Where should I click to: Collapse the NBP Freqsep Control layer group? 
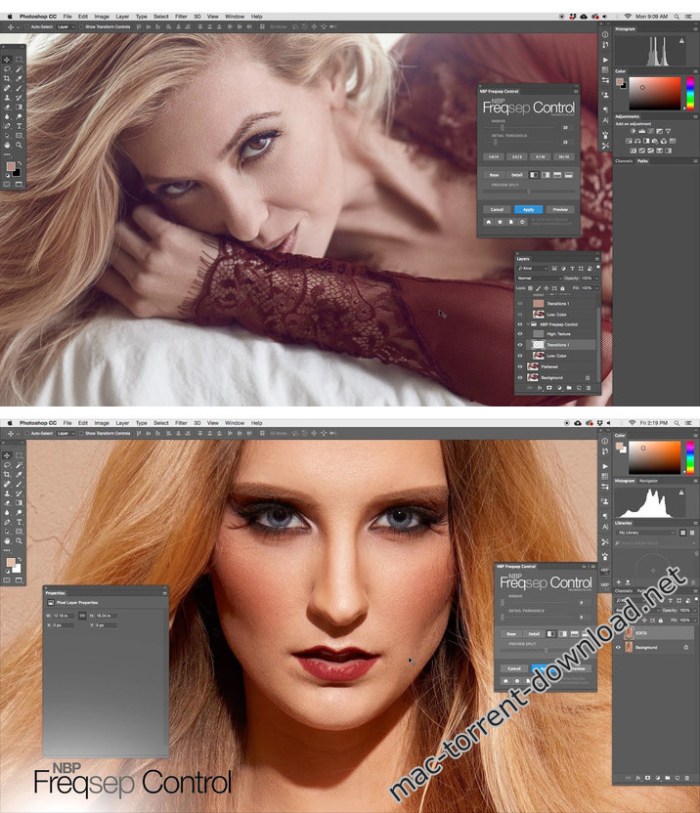pyautogui.click(x=528, y=324)
